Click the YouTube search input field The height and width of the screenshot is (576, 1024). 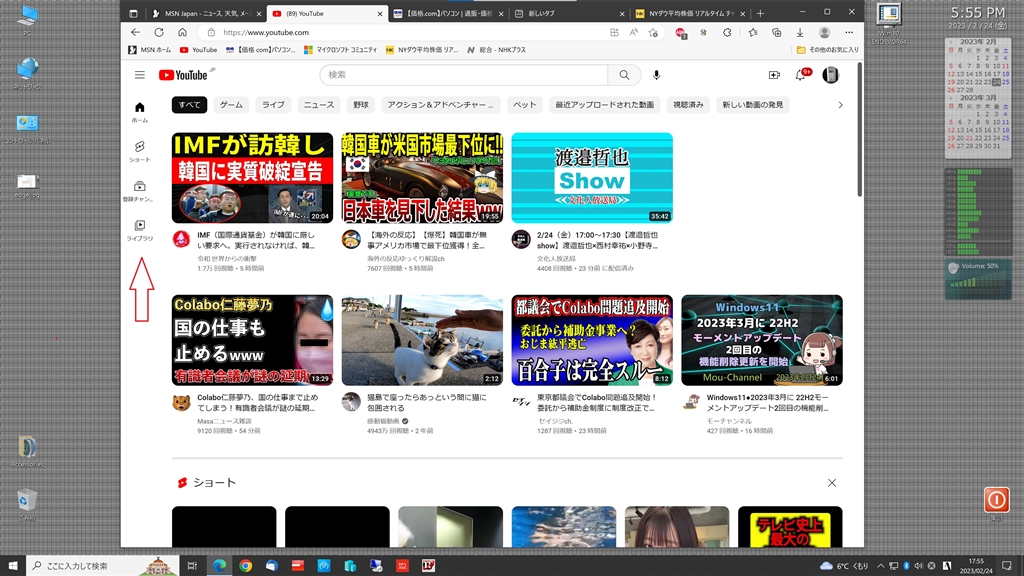tap(464, 75)
